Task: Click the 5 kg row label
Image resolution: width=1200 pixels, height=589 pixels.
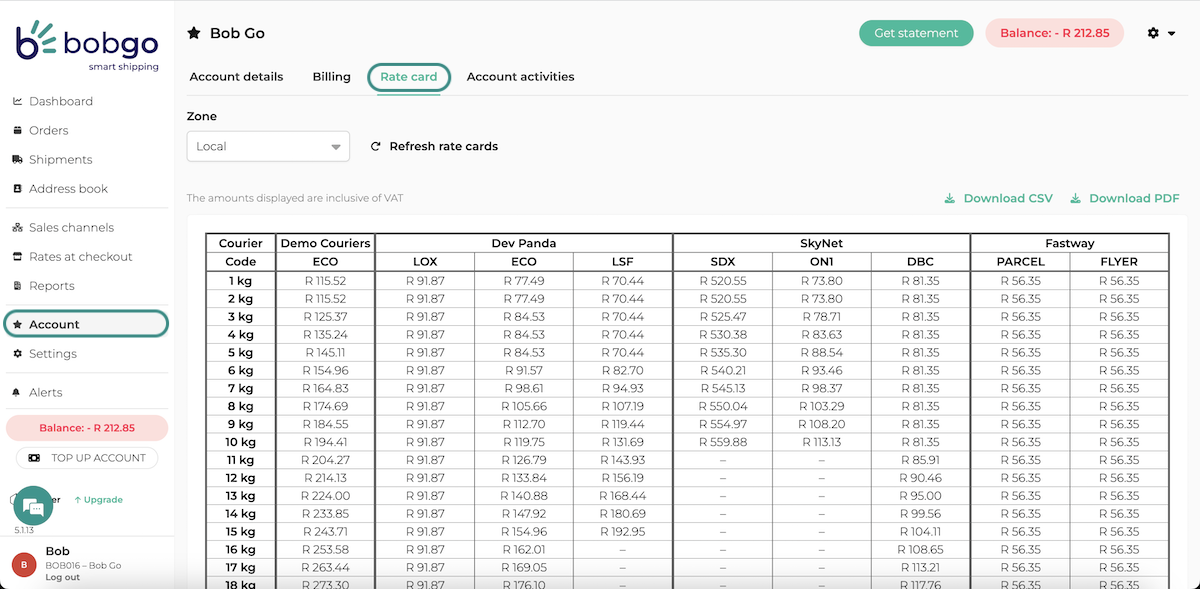Action: click(240, 352)
